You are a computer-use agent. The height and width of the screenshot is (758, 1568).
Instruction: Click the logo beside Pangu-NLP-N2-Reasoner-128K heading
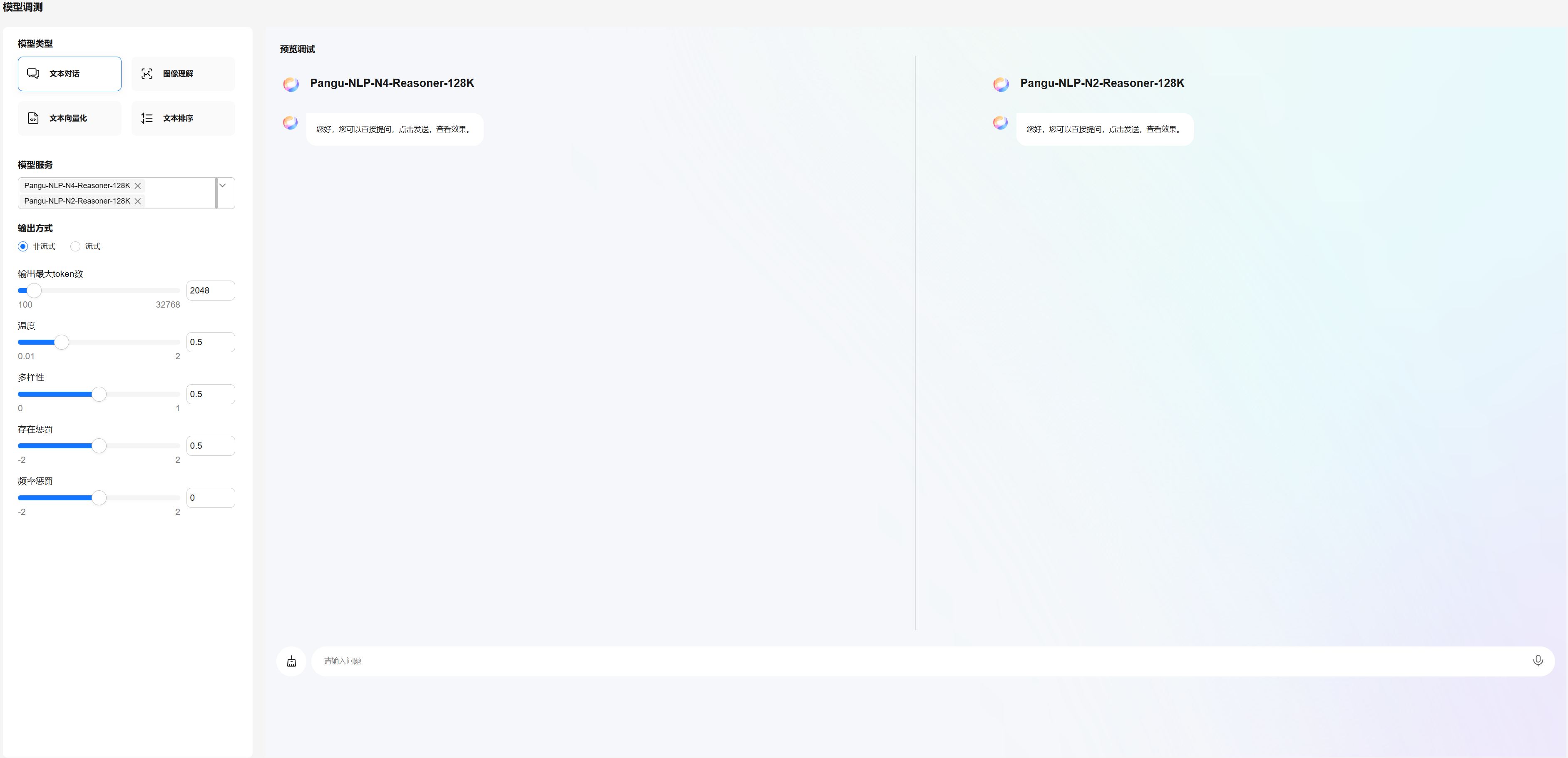pos(1001,84)
